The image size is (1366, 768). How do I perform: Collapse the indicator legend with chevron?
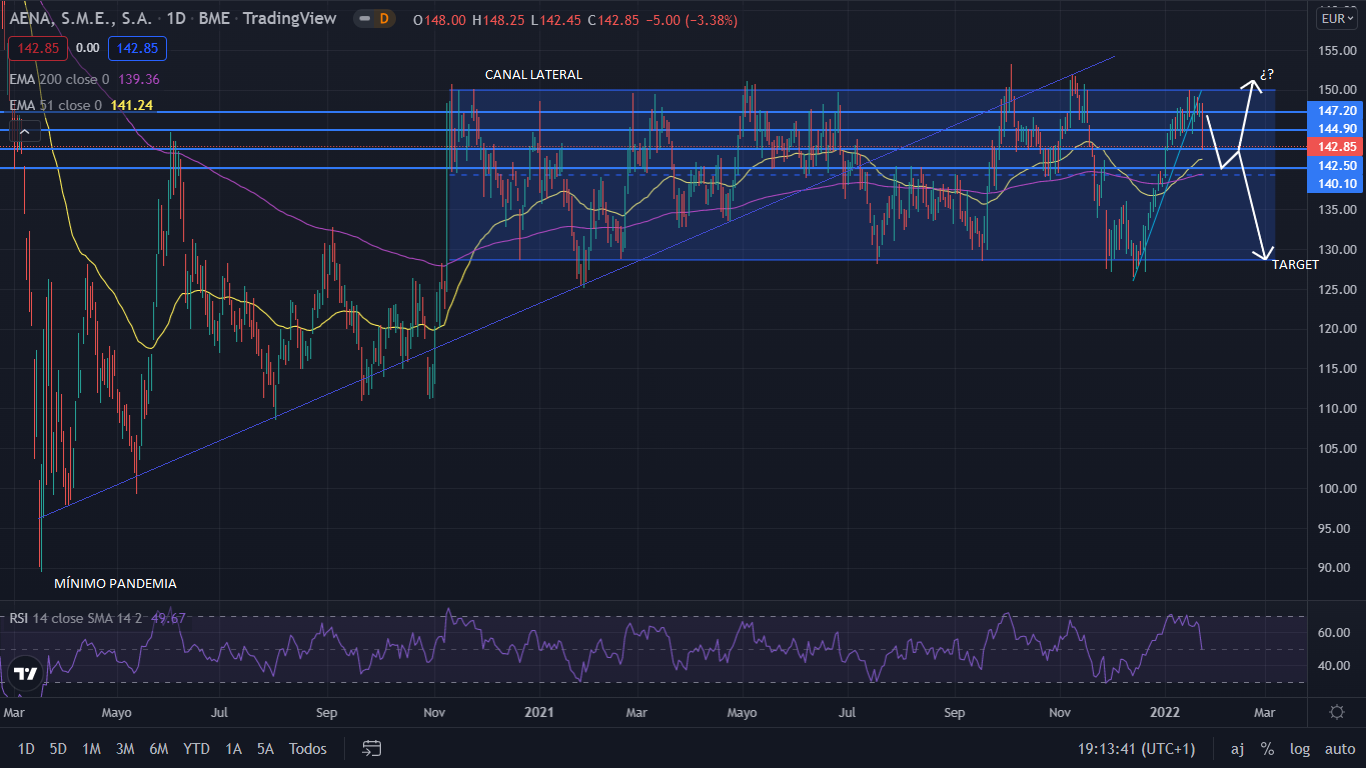point(27,129)
